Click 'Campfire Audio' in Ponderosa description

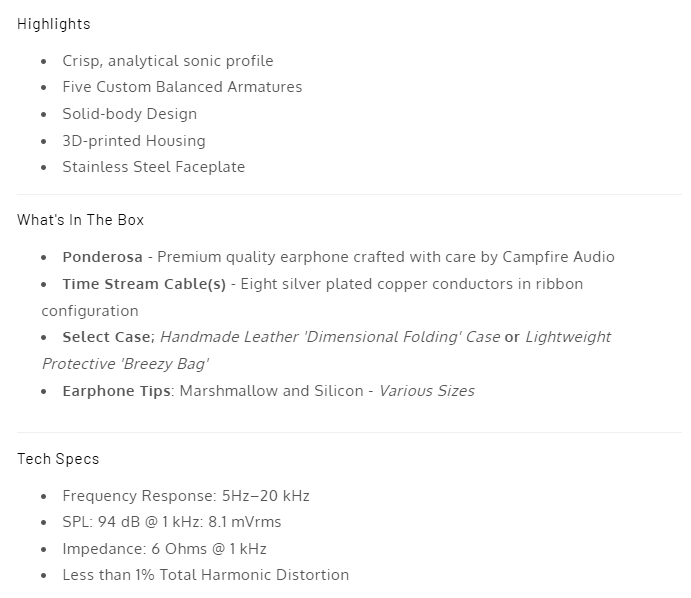(558, 257)
